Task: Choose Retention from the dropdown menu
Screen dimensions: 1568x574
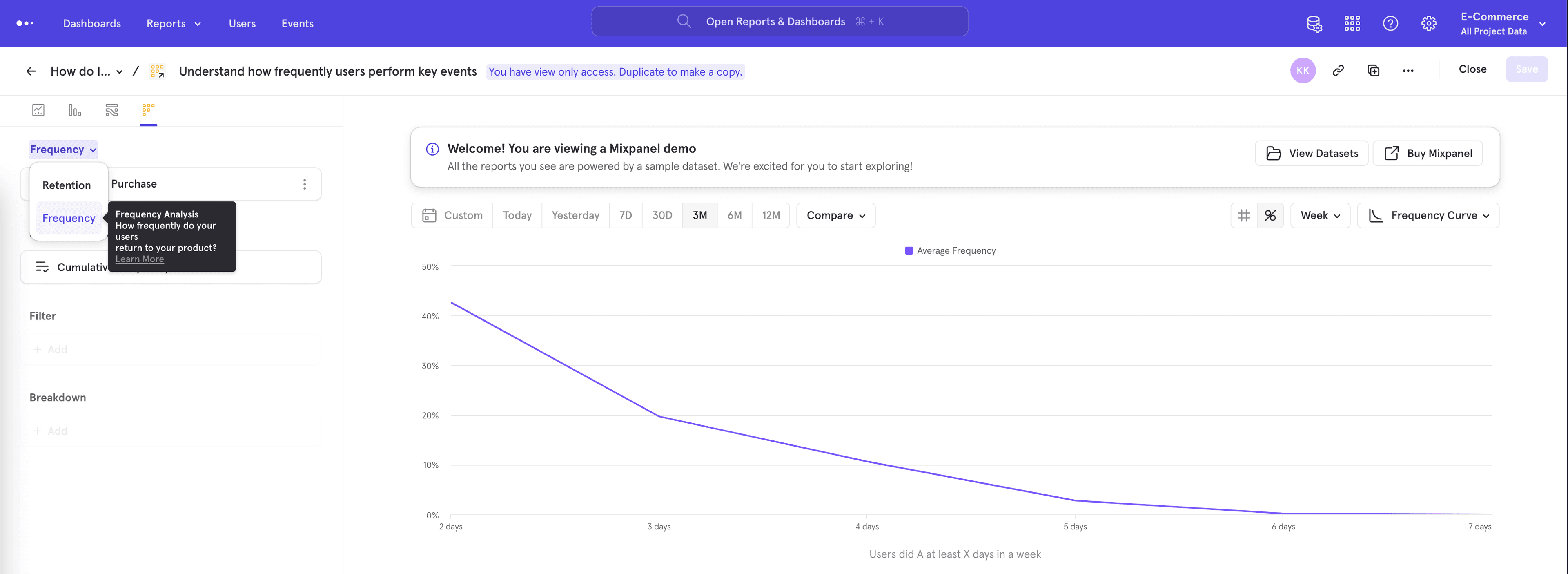Action: pos(66,185)
